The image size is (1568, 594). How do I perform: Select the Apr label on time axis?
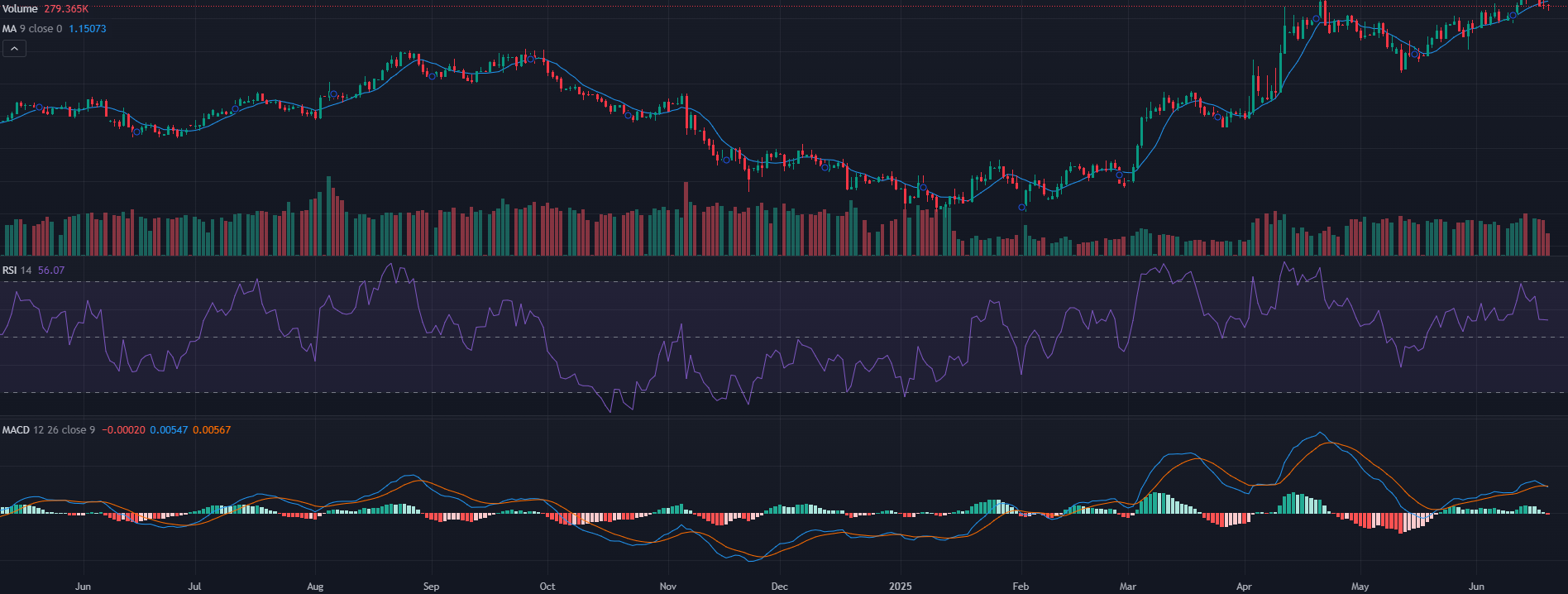[x=1244, y=587]
